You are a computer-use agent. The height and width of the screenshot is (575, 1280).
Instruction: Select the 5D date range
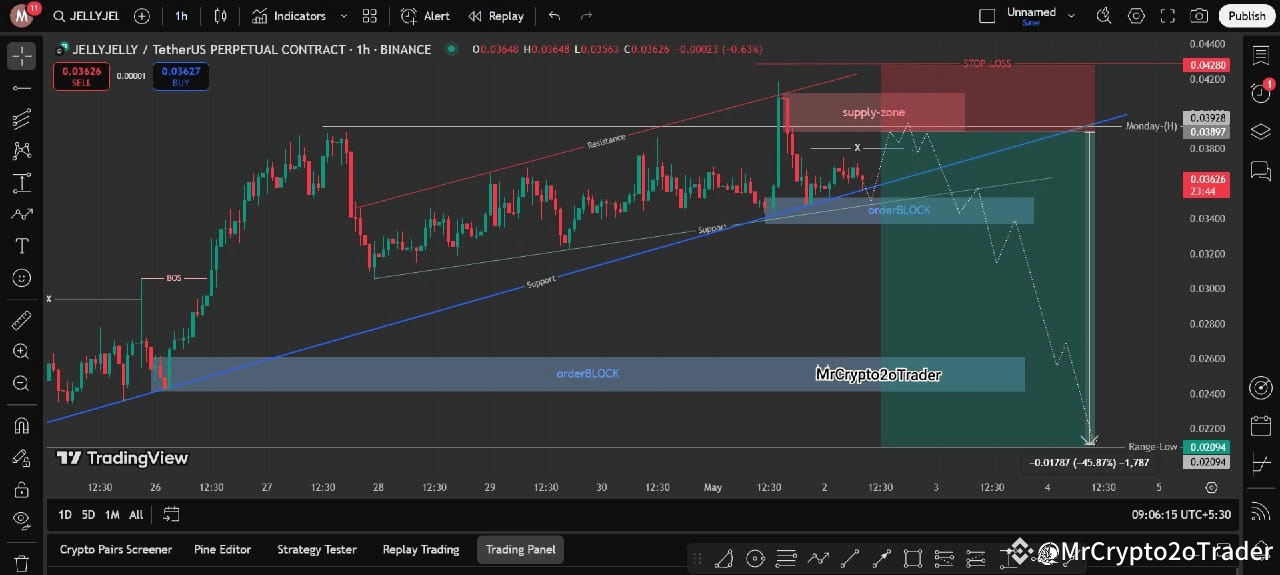coord(88,515)
